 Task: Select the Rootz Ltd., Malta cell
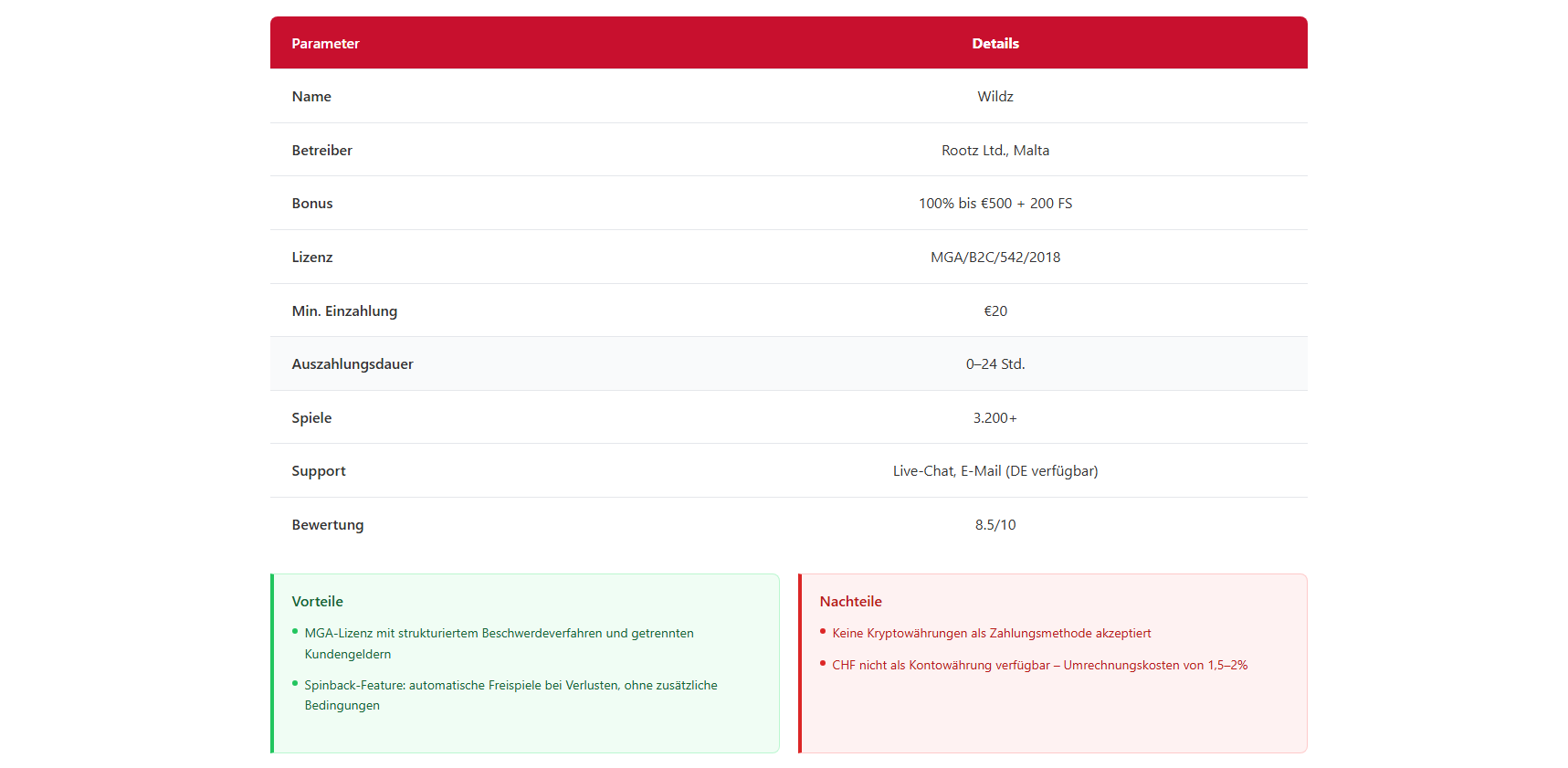pos(994,151)
